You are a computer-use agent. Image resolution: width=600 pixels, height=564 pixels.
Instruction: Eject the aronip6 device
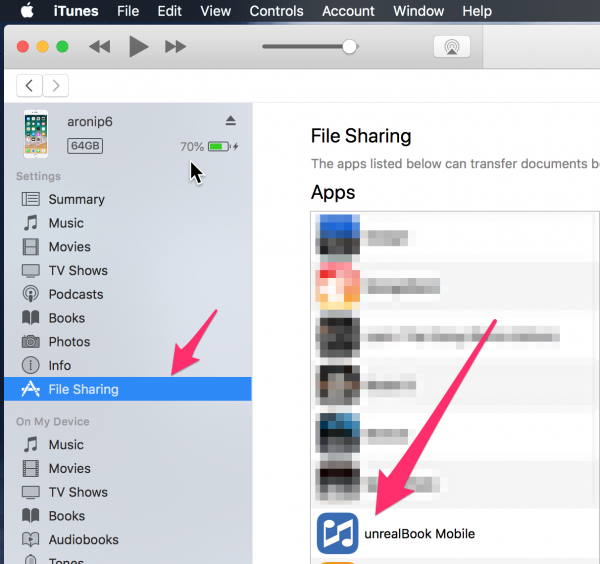click(230, 121)
